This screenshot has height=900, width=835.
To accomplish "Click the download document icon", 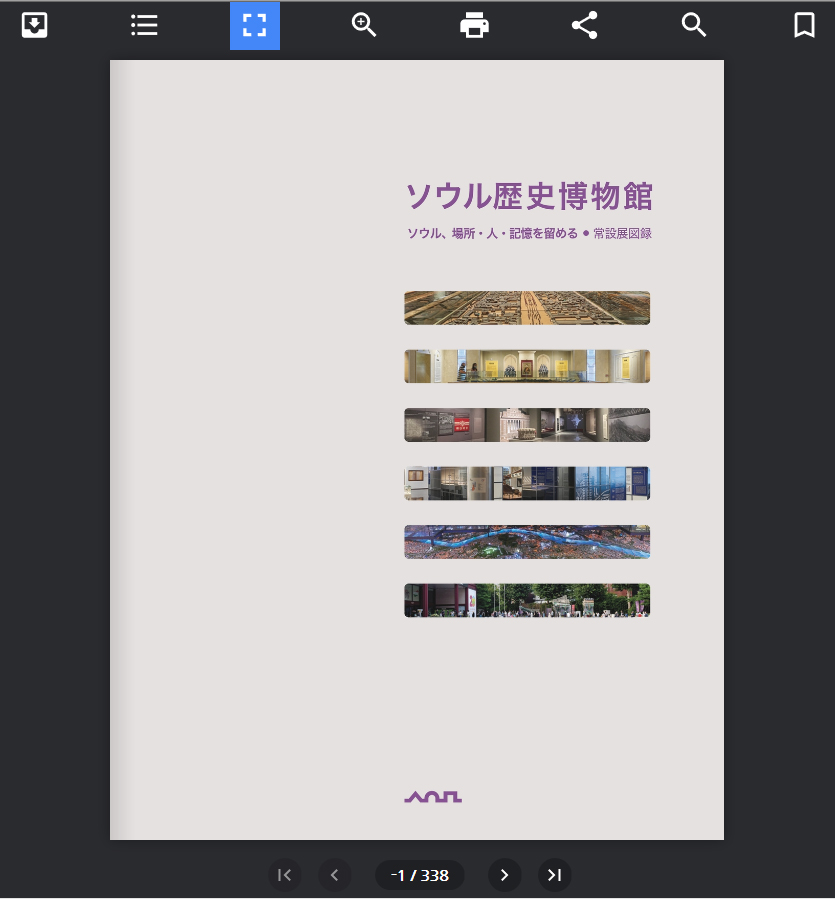I will (x=35, y=26).
